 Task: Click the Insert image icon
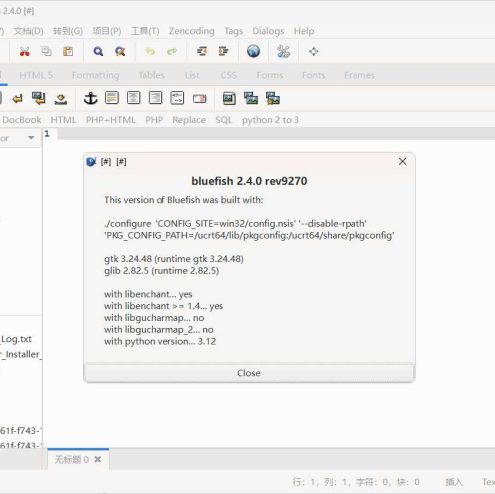click(x=229, y=98)
